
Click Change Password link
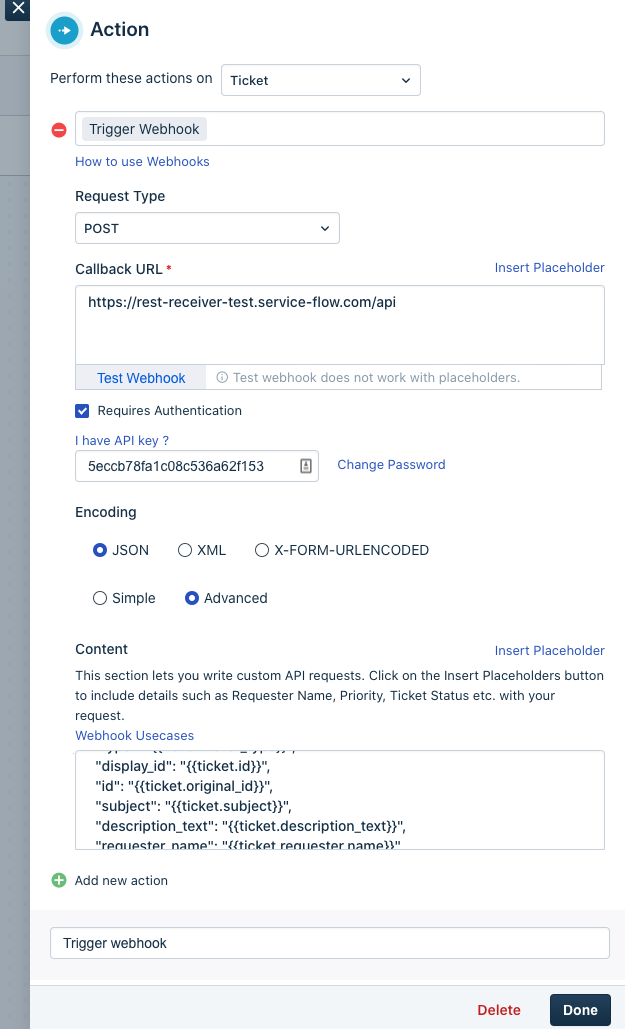click(x=391, y=465)
